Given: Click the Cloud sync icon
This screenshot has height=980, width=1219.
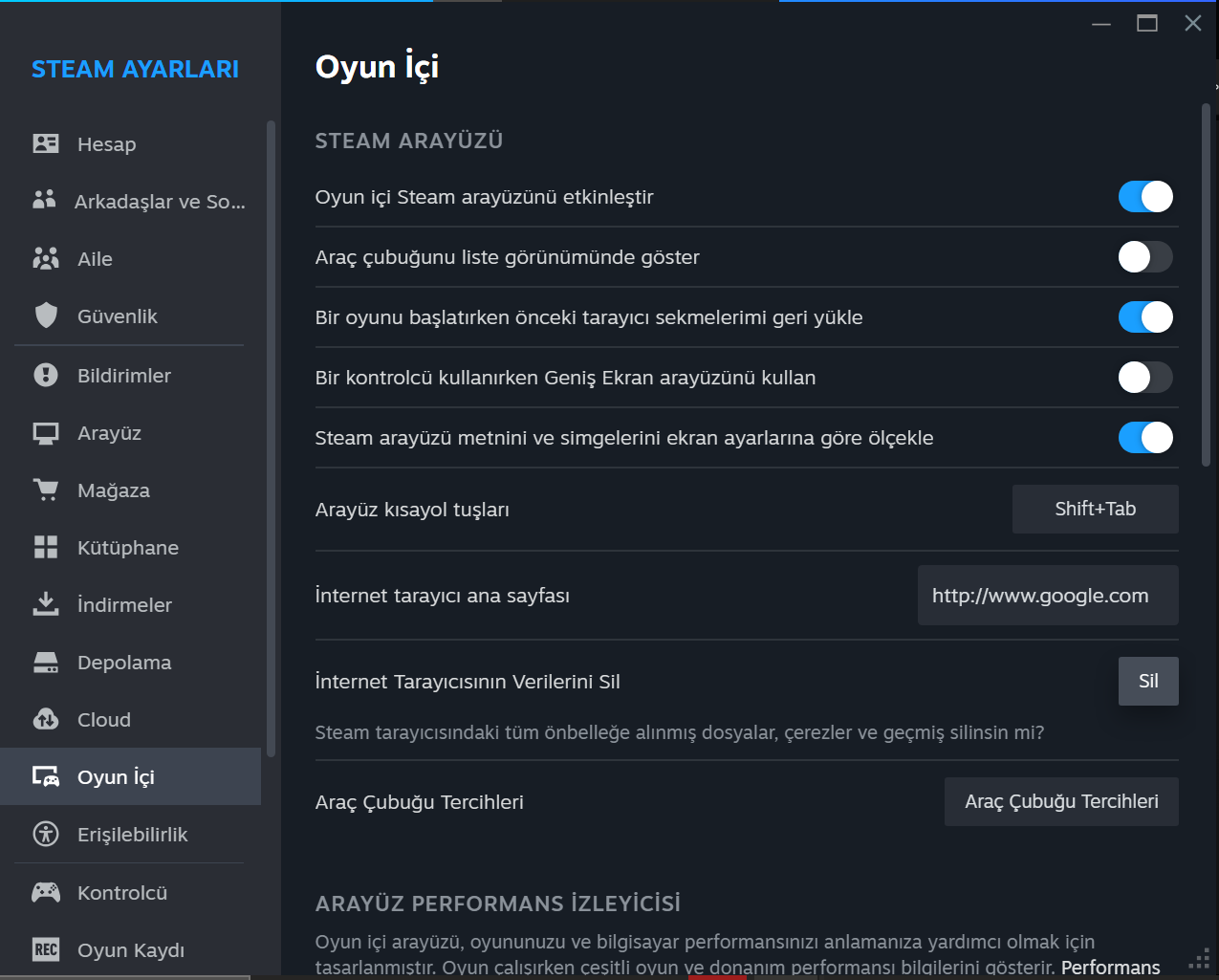Looking at the screenshot, I should click(46, 719).
